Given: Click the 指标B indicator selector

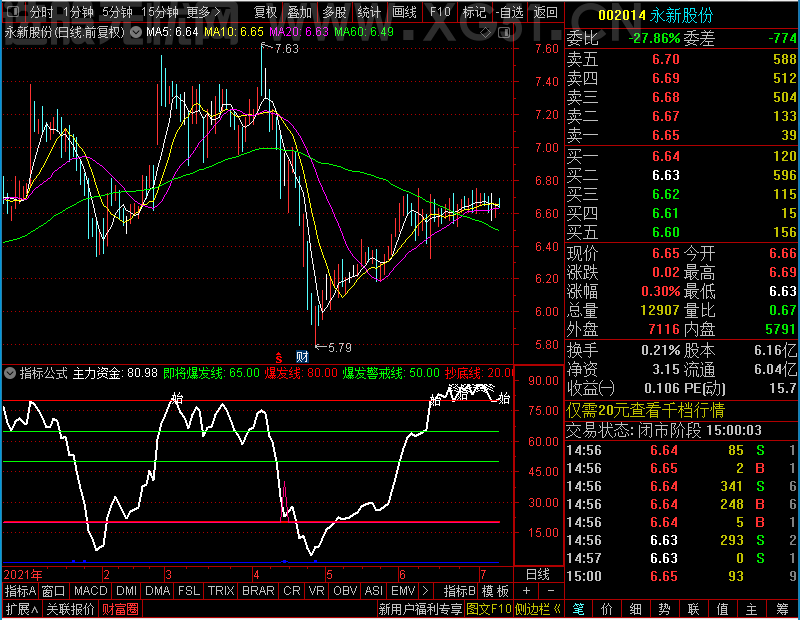Looking at the screenshot, I should coord(460,591).
